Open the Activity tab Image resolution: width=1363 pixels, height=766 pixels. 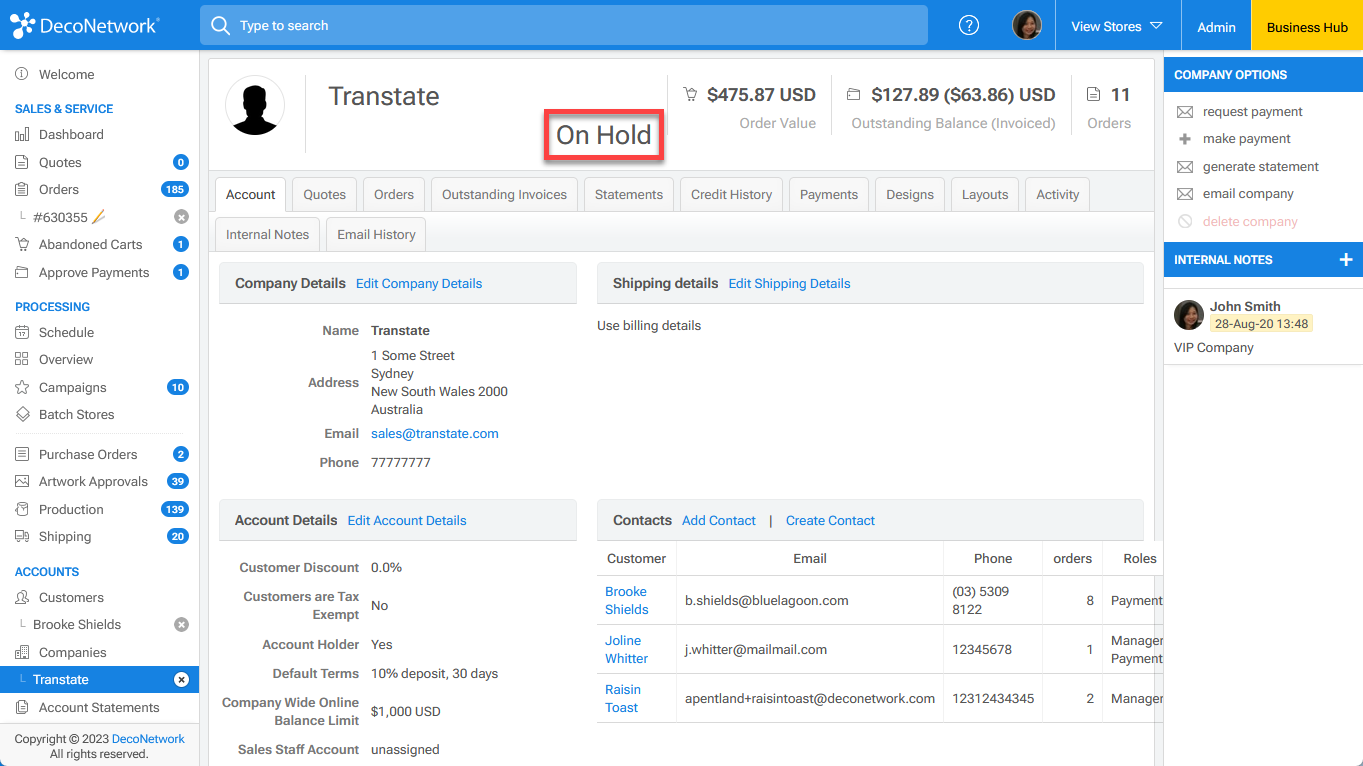[1058, 195]
